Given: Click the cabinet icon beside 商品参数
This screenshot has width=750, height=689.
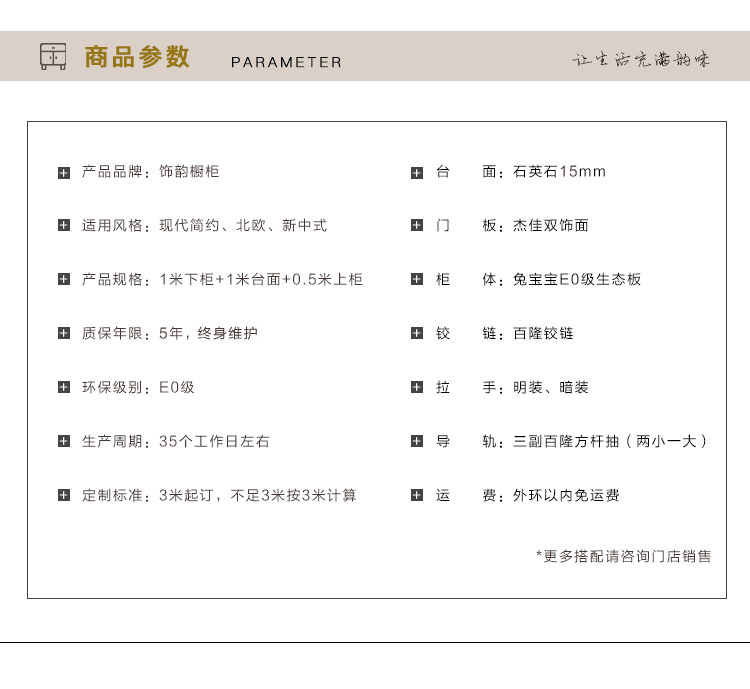Looking at the screenshot, I should [x=53, y=56].
